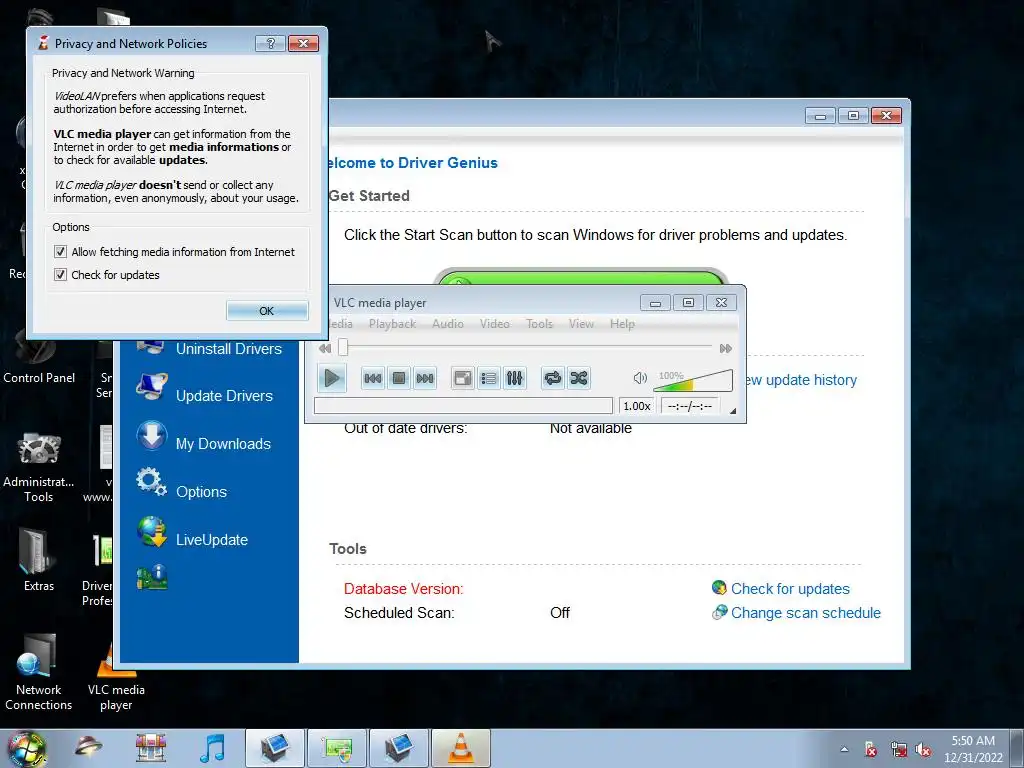Uncheck Check for updates option
Image resolution: width=1024 pixels, height=768 pixels.
(60, 274)
